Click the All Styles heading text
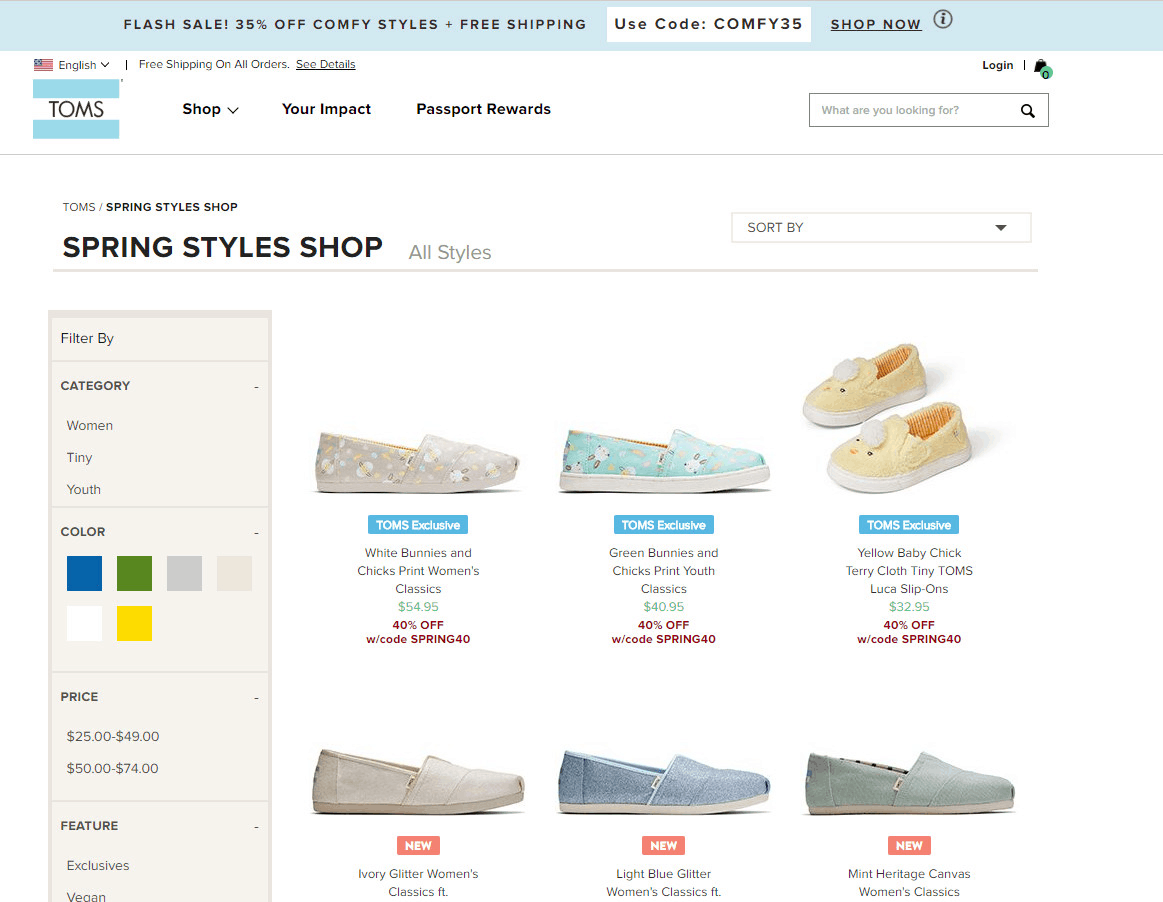This screenshot has height=902, width=1163. pyautogui.click(x=449, y=253)
